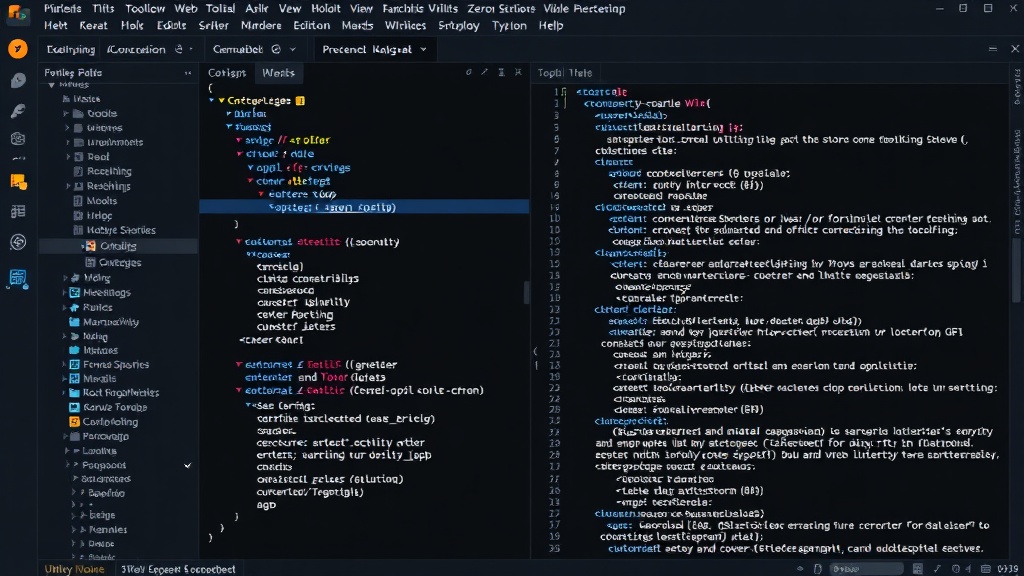This screenshot has width=1024, height=576.
Task: Collapse the red arrow beside 'conar atlefogt'
Action: point(251,181)
